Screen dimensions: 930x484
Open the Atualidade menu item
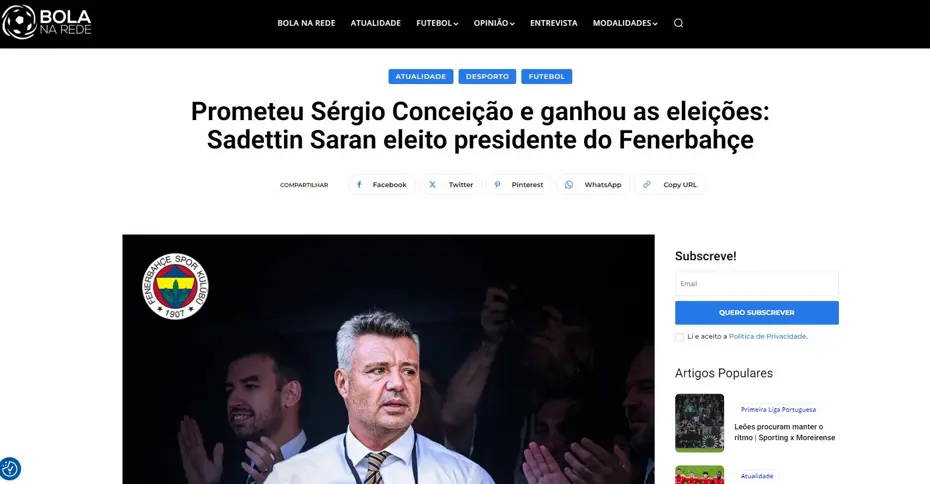(375, 23)
